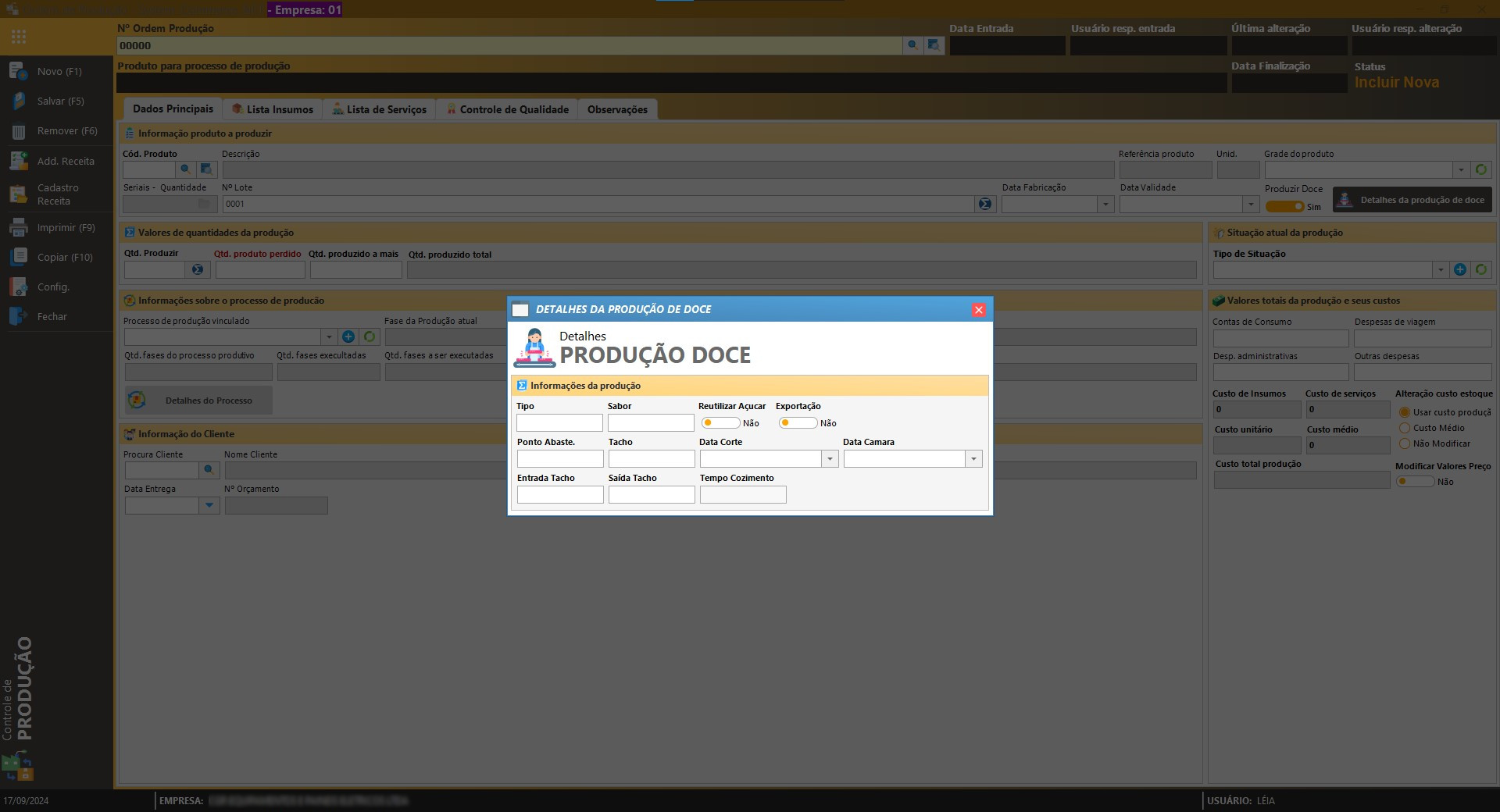
Task: Click the Imprimir (F9) printer icon
Action: pyautogui.click(x=19, y=228)
